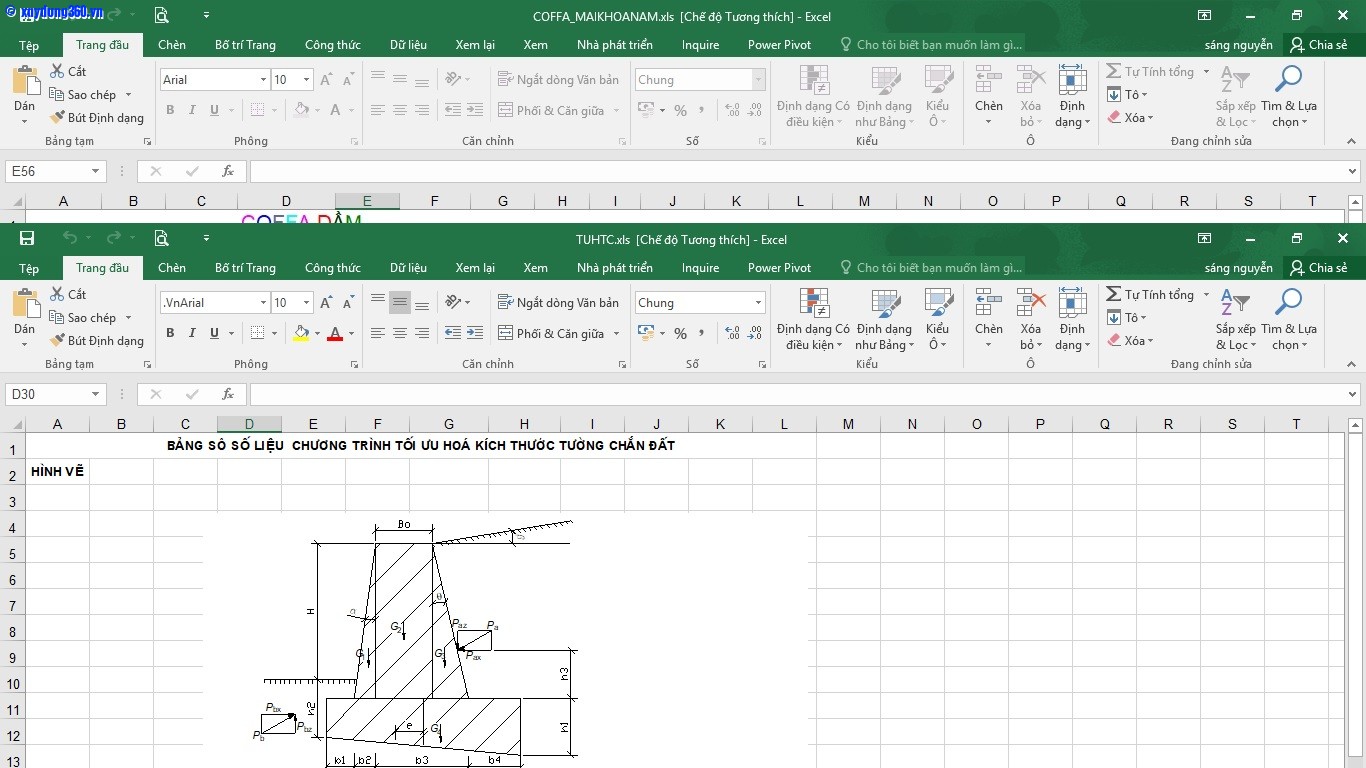Click the yellow fill color bucket in TUHTC.xls
The image size is (1366, 768).
[x=301, y=333]
